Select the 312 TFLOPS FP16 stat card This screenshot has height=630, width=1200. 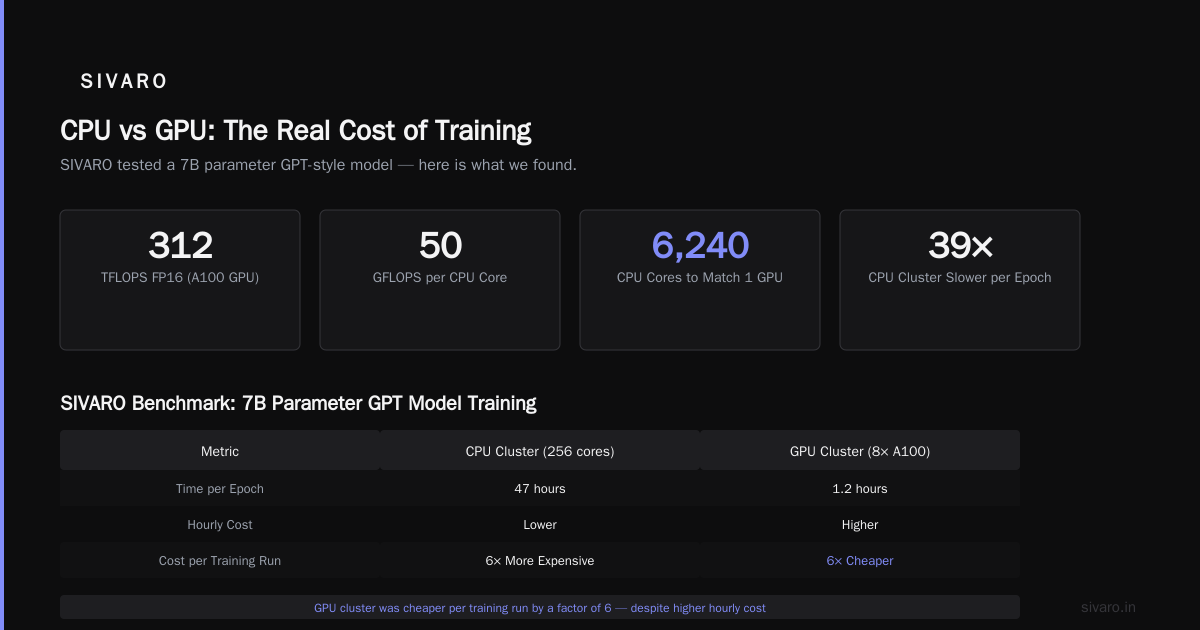coord(180,280)
